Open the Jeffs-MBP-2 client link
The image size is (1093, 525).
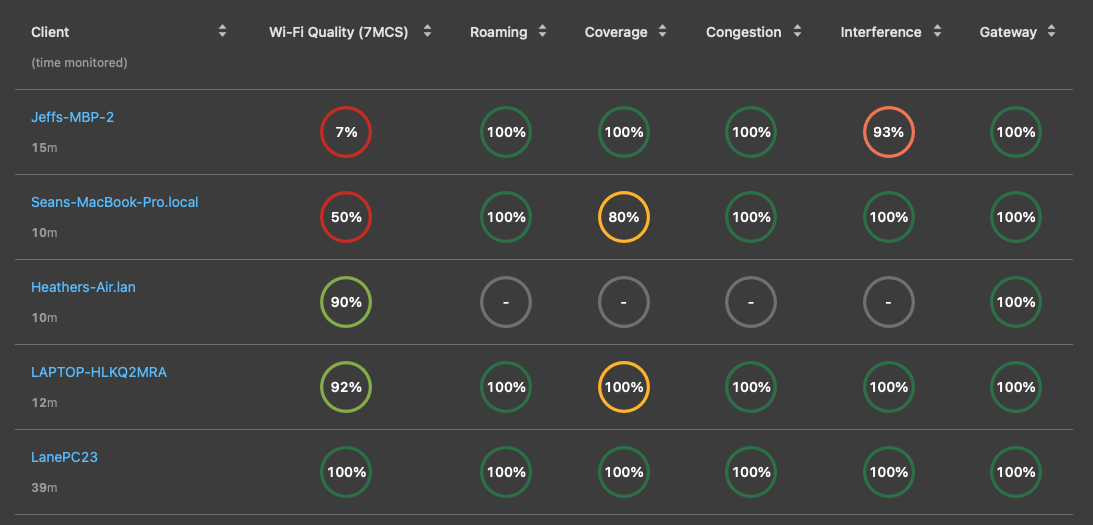pos(72,117)
